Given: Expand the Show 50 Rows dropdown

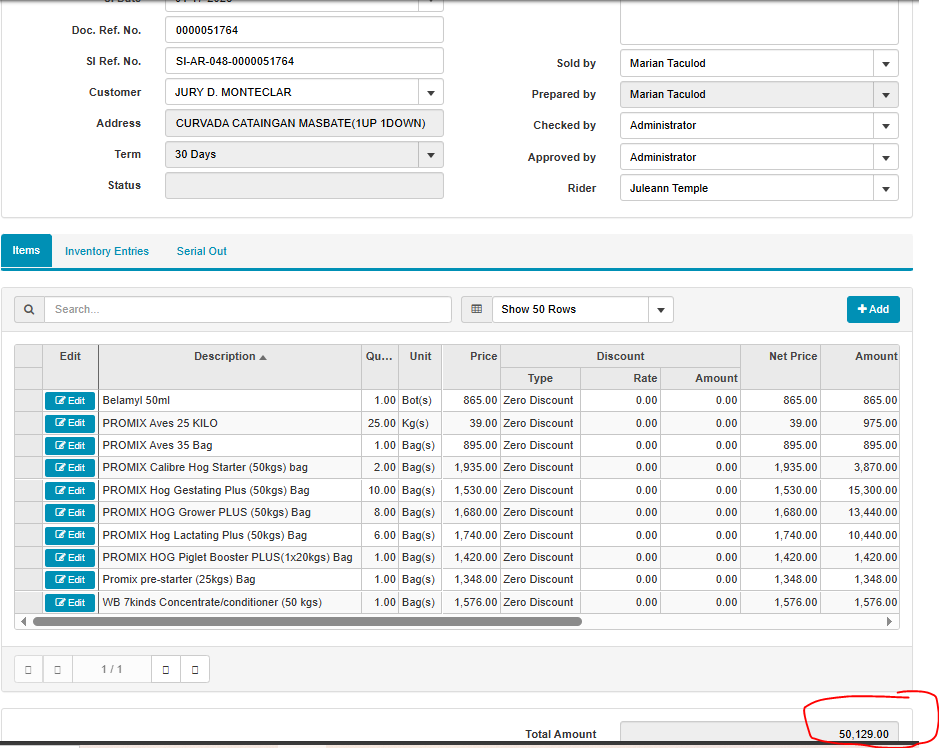Looking at the screenshot, I should pyautogui.click(x=660, y=310).
